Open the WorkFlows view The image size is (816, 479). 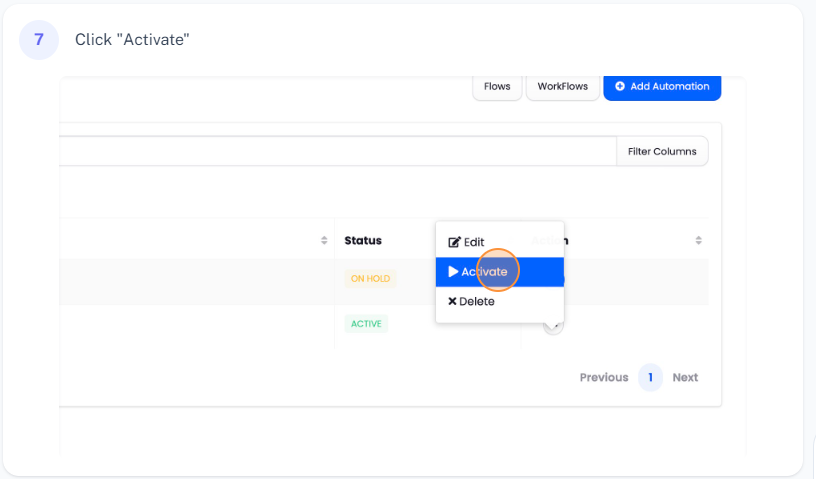coord(562,87)
